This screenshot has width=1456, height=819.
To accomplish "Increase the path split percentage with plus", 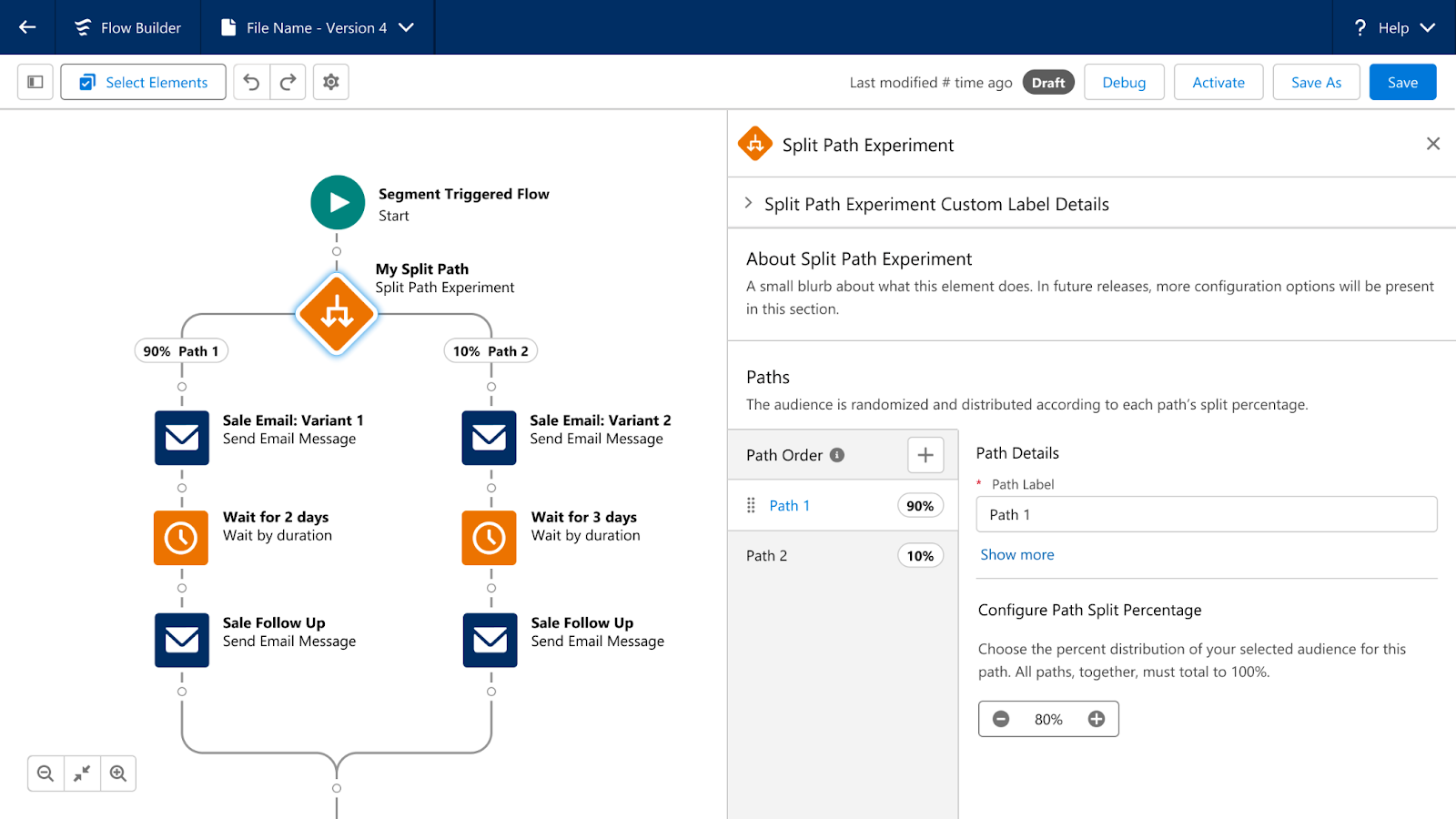I will pyautogui.click(x=1097, y=719).
